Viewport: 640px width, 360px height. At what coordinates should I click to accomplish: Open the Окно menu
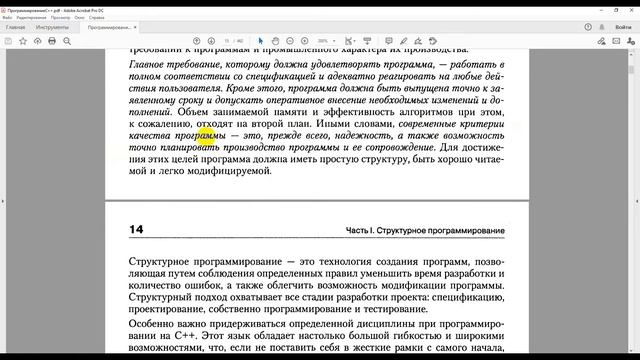point(80,18)
